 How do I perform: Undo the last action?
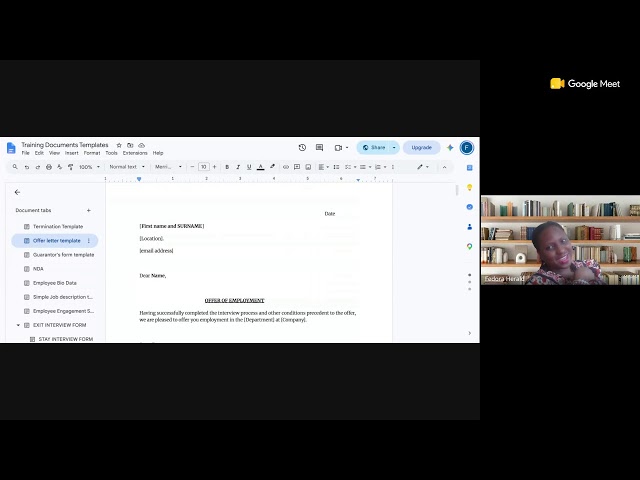click(x=27, y=167)
